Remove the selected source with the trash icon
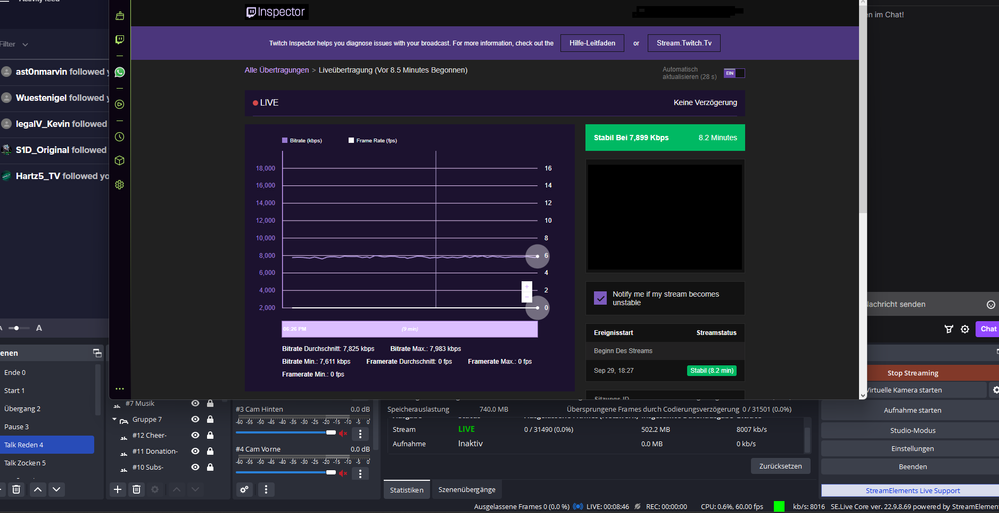The image size is (999, 513). (136, 489)
